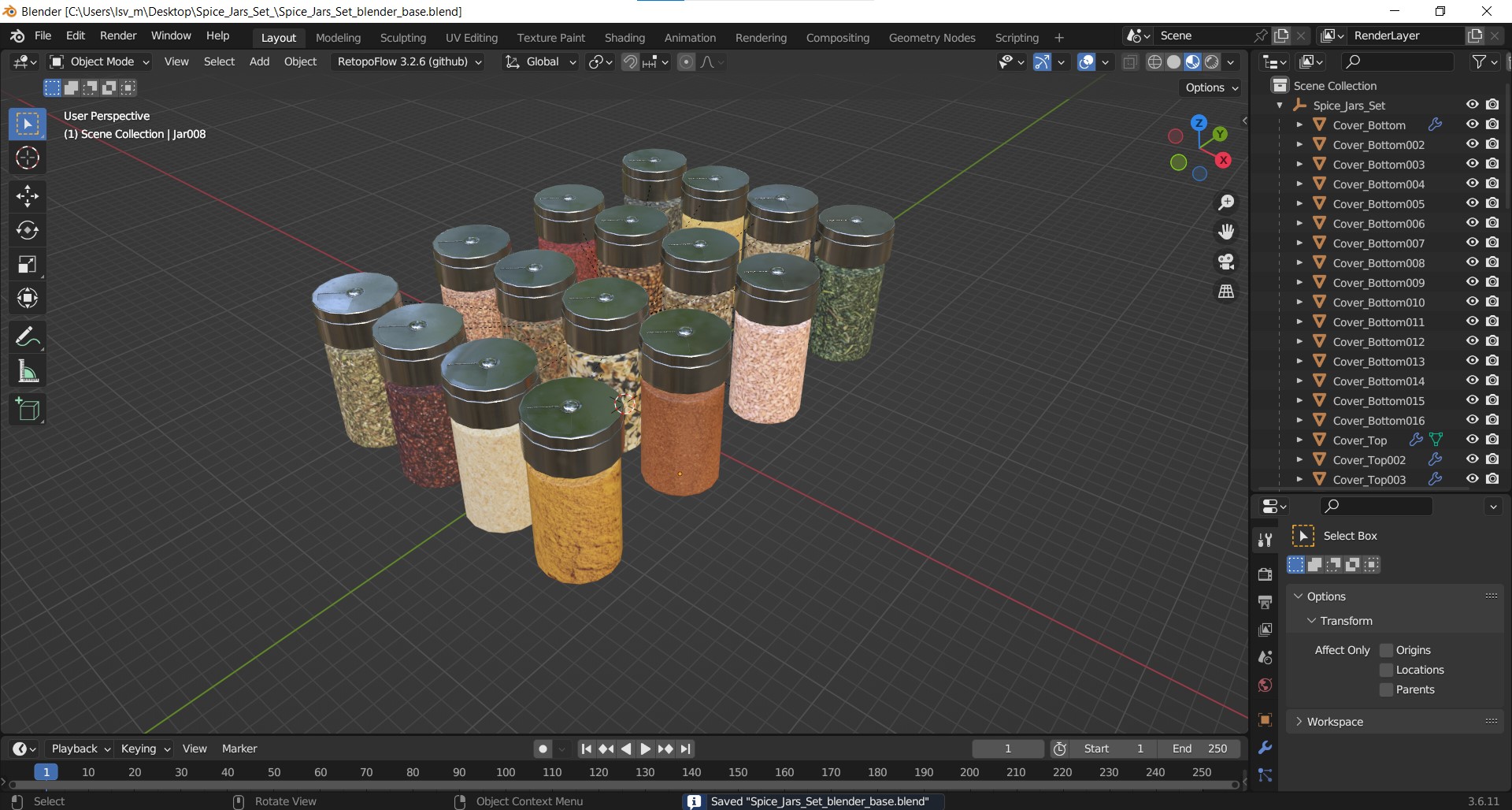Toggle viewport gizmos
Image resolution: width=1512 pixels, height=810 pixels.
pyautogui.click(x=1042, y=62)
